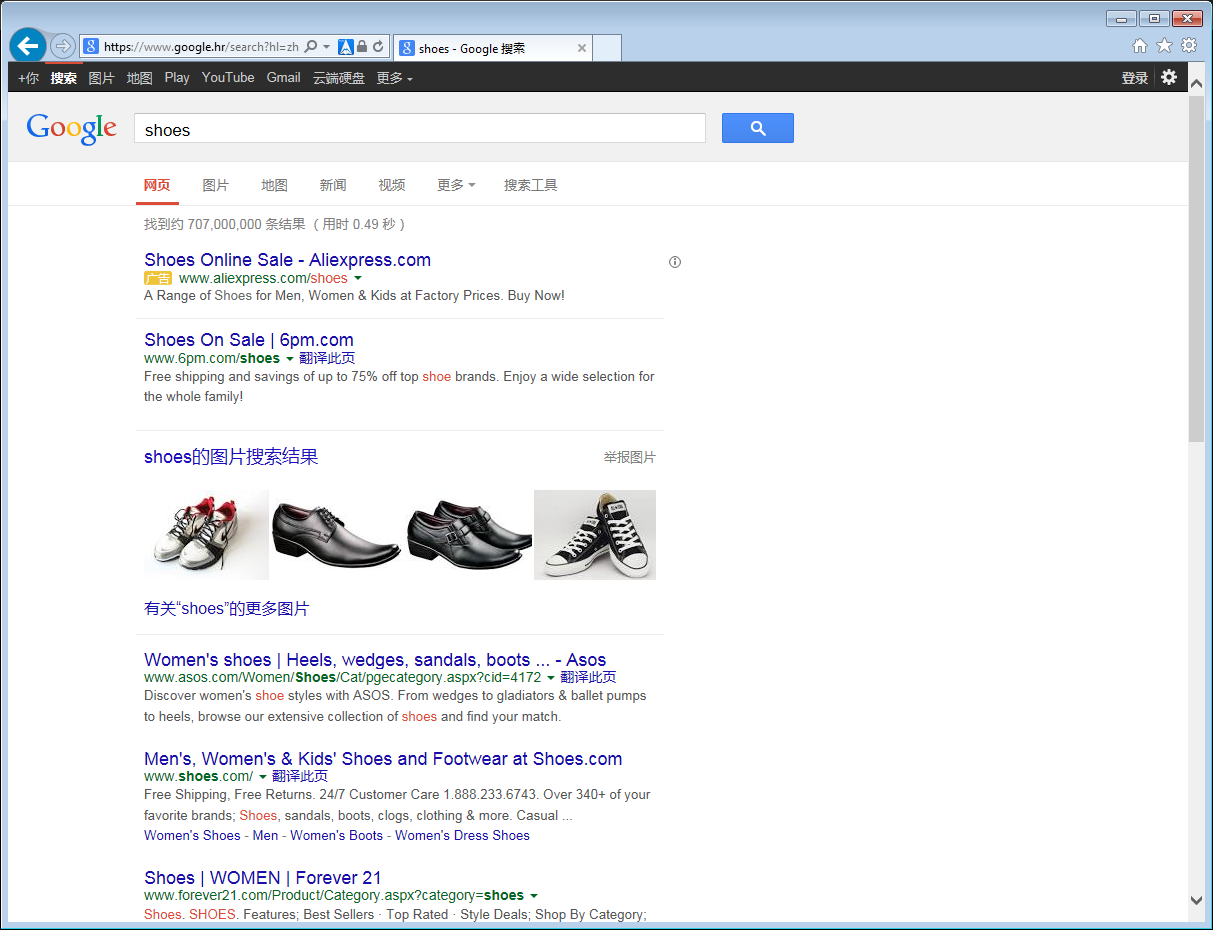Click the address bar URL field
Image resolution: width=1213 pixels, height=930 pixels.
(200, 47)
